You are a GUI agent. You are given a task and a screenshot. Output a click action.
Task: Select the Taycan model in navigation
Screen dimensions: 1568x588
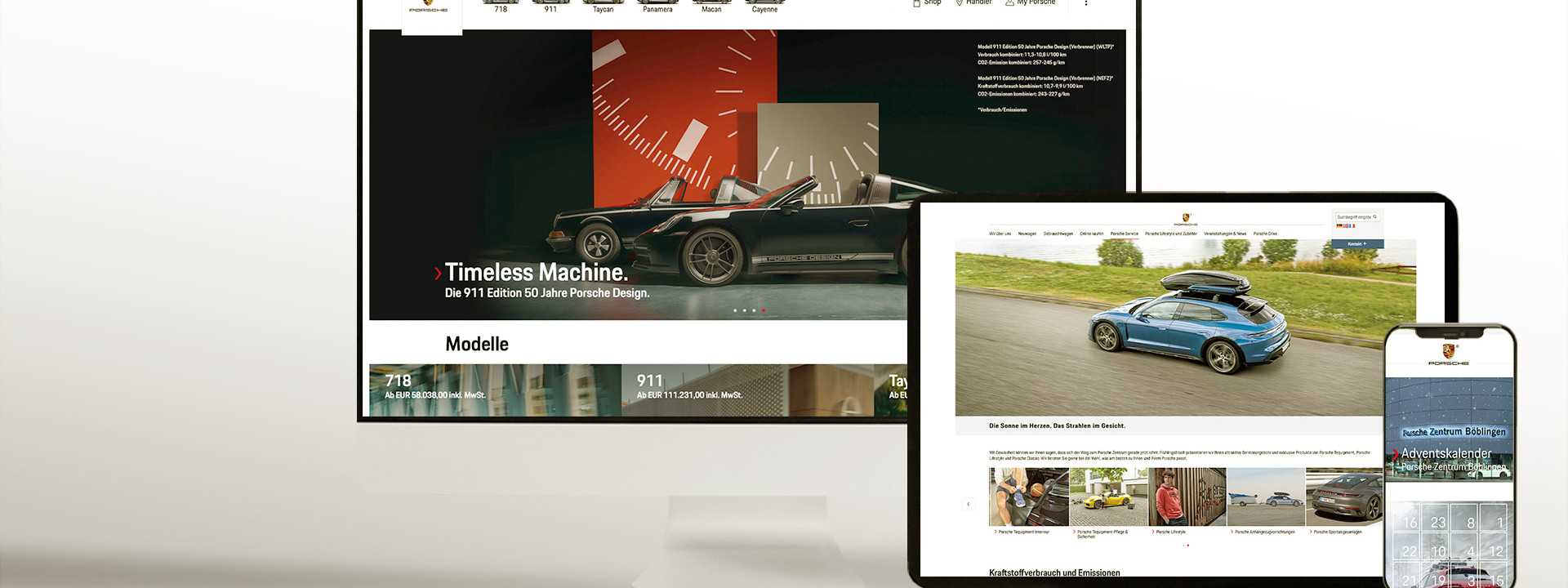click(603, 8)
